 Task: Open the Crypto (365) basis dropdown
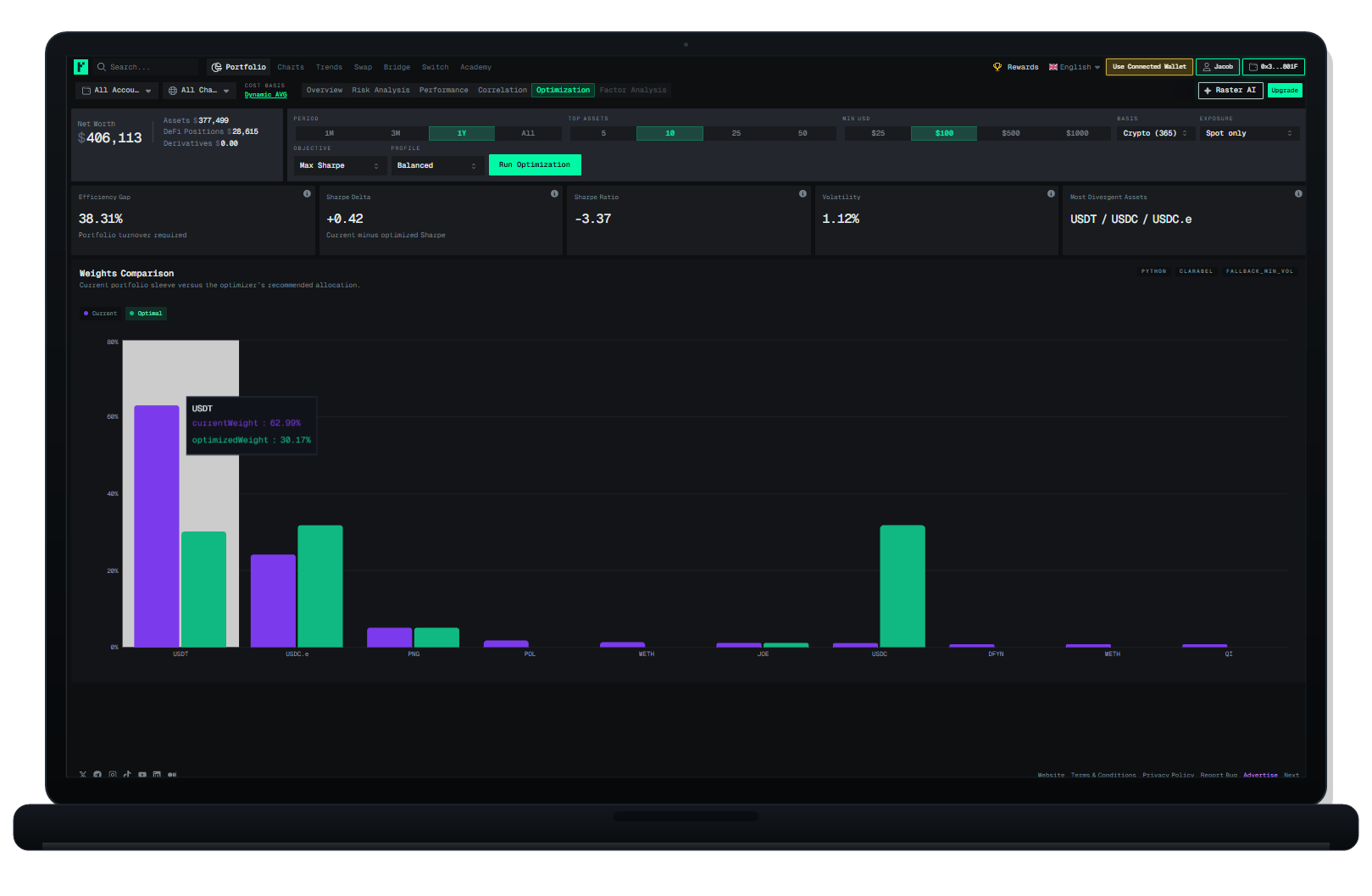click(1155, 133)
